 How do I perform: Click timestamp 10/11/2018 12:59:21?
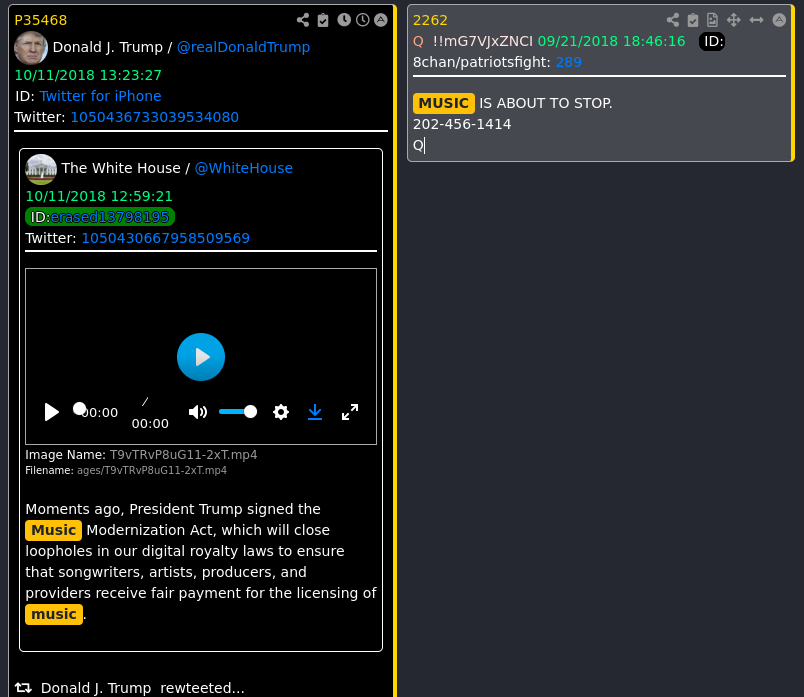click(x=99, y=196)
